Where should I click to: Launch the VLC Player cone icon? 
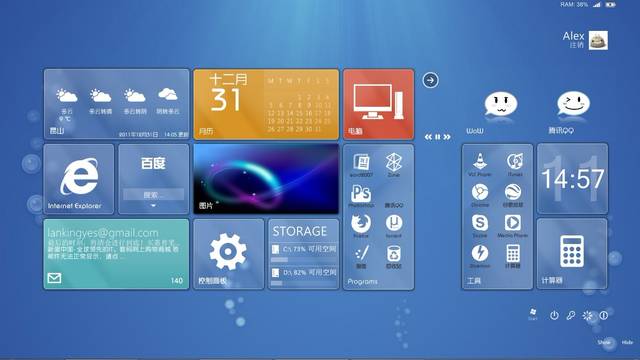tap(480, 164)
